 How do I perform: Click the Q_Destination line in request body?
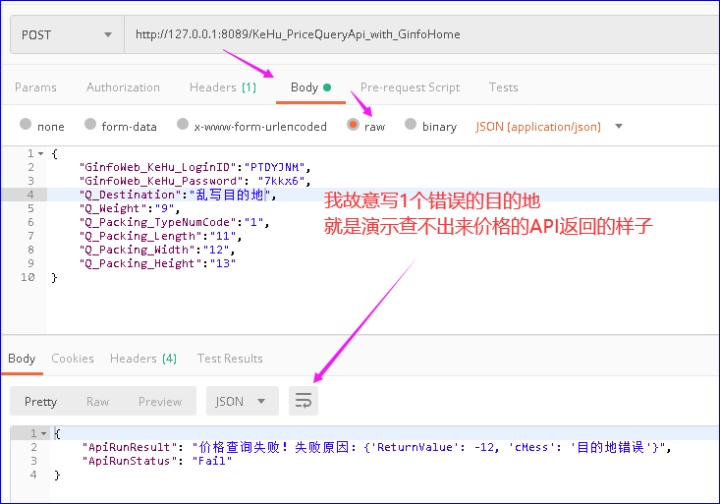178,195
